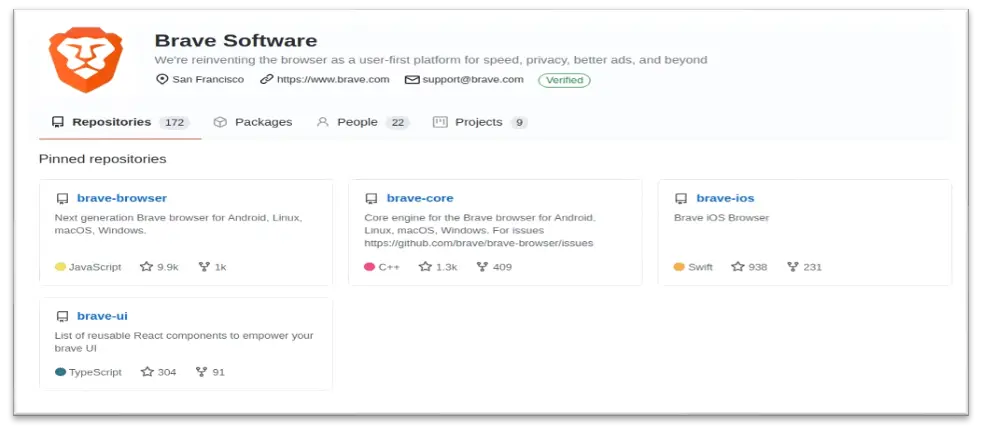Click the star icon on brave-ui
The width and height of the screenshot is (981, 431).
click(146, 372)
